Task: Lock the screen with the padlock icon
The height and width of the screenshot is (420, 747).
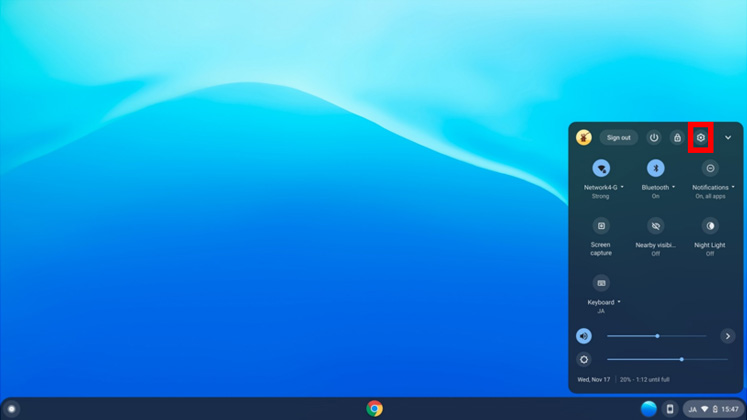Action: click(x=677, y=138)
